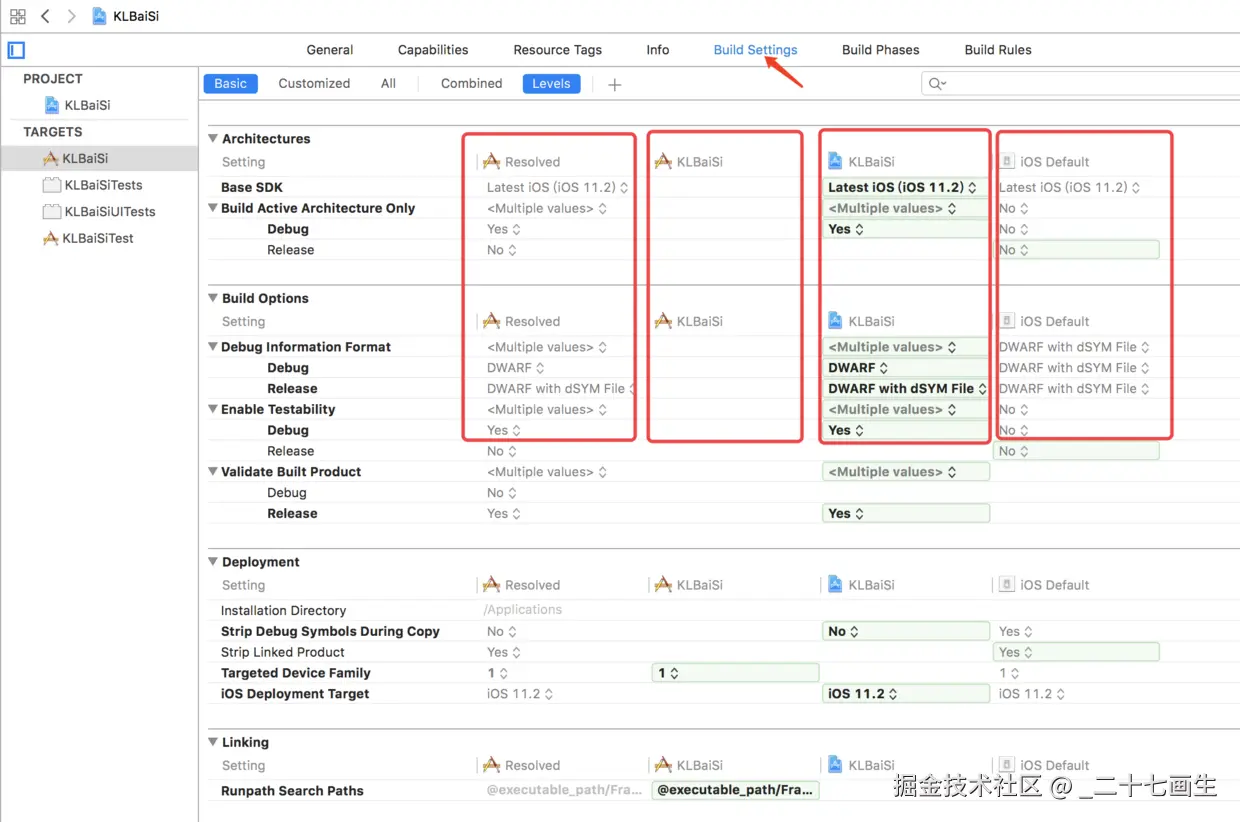Collapse the Architectures section

point(213,139)
